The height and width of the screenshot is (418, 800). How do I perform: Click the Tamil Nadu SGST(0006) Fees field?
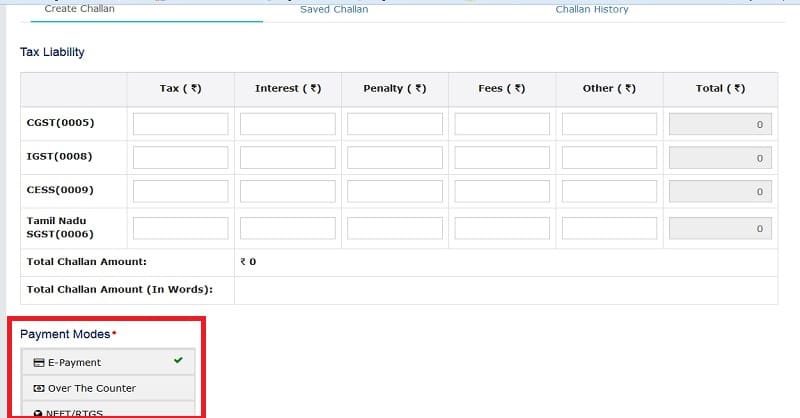coord(502,228)
